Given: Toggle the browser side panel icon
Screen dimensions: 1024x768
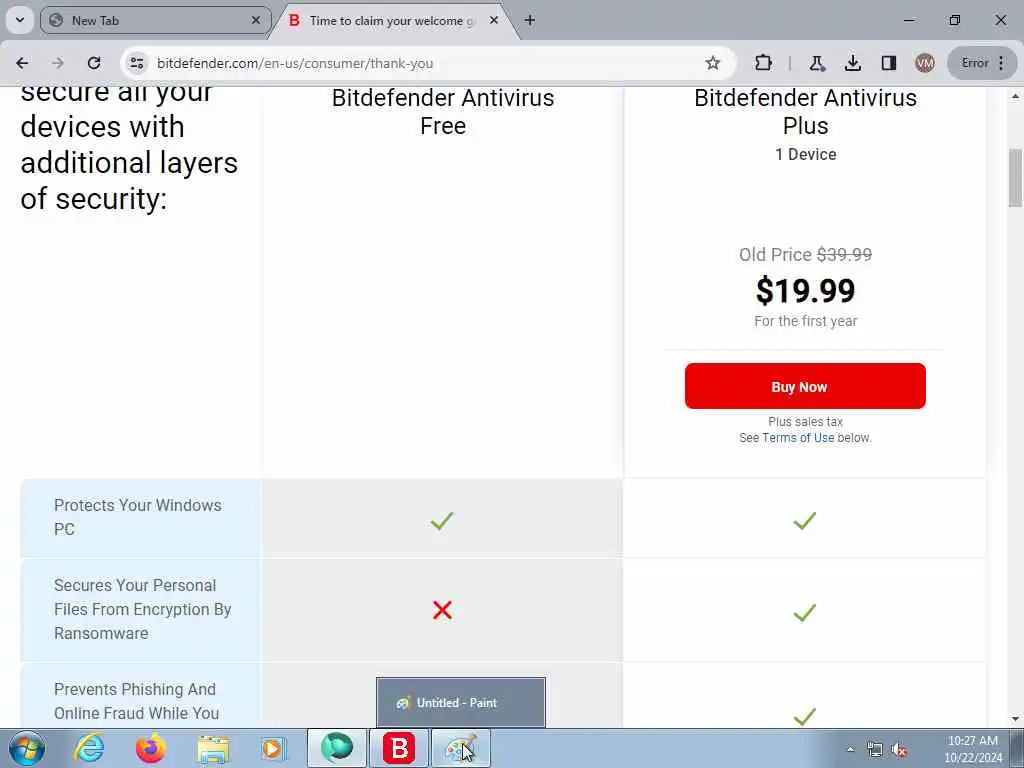Looking at the screenshot, I should point(888,63).
